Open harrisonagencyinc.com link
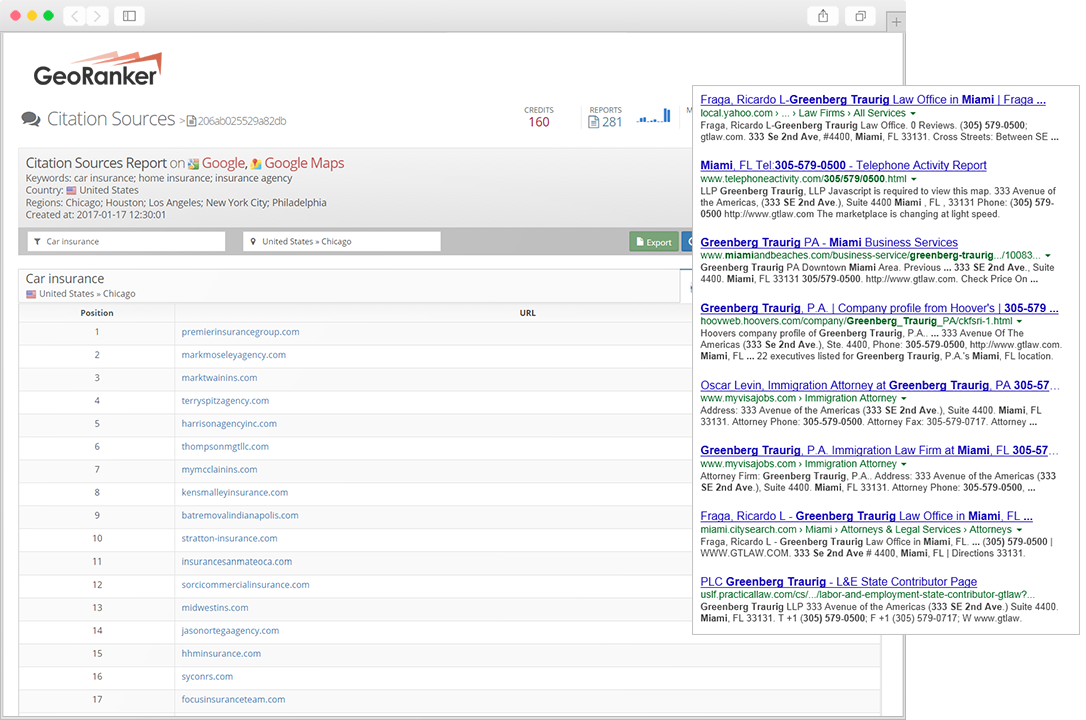Screen dimensions: 1086x720 pyautogui.click(x=229, y=424)
